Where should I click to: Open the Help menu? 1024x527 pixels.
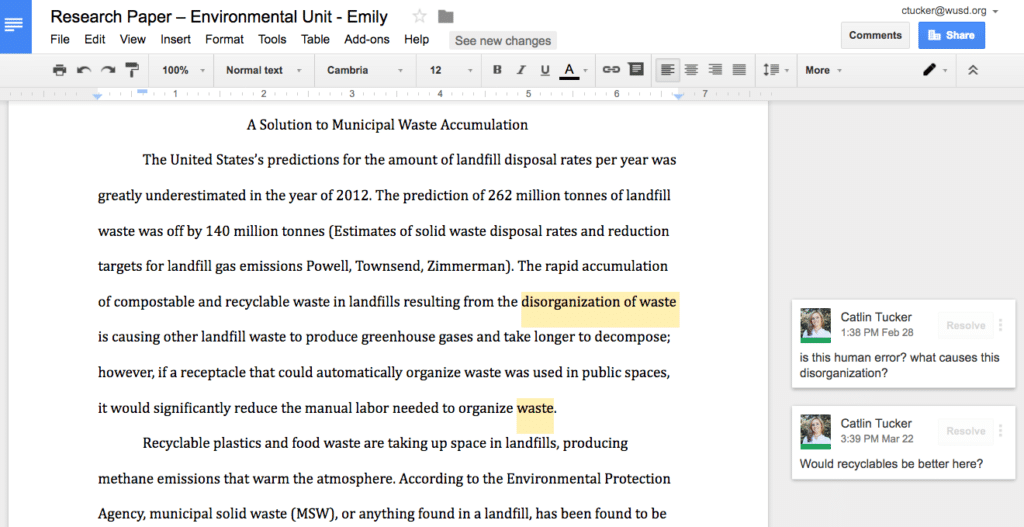click(x=416, y=39)
